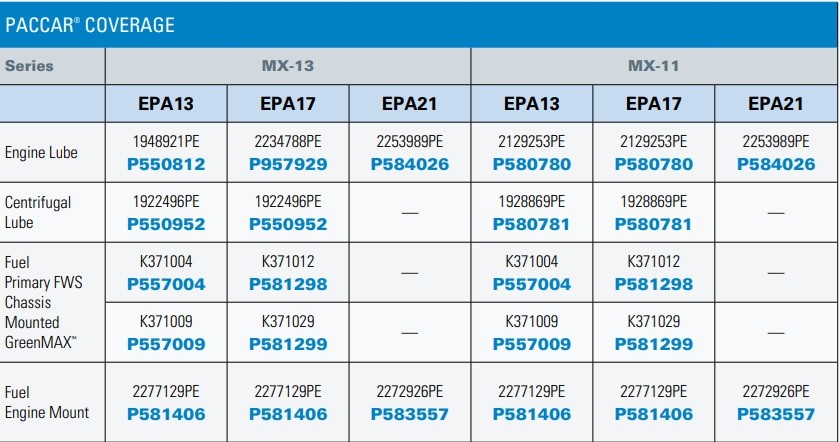Viewport: 840px width, 442px height.
Task: Select P557004 under MX-13 EPA13
Action: 166,284
